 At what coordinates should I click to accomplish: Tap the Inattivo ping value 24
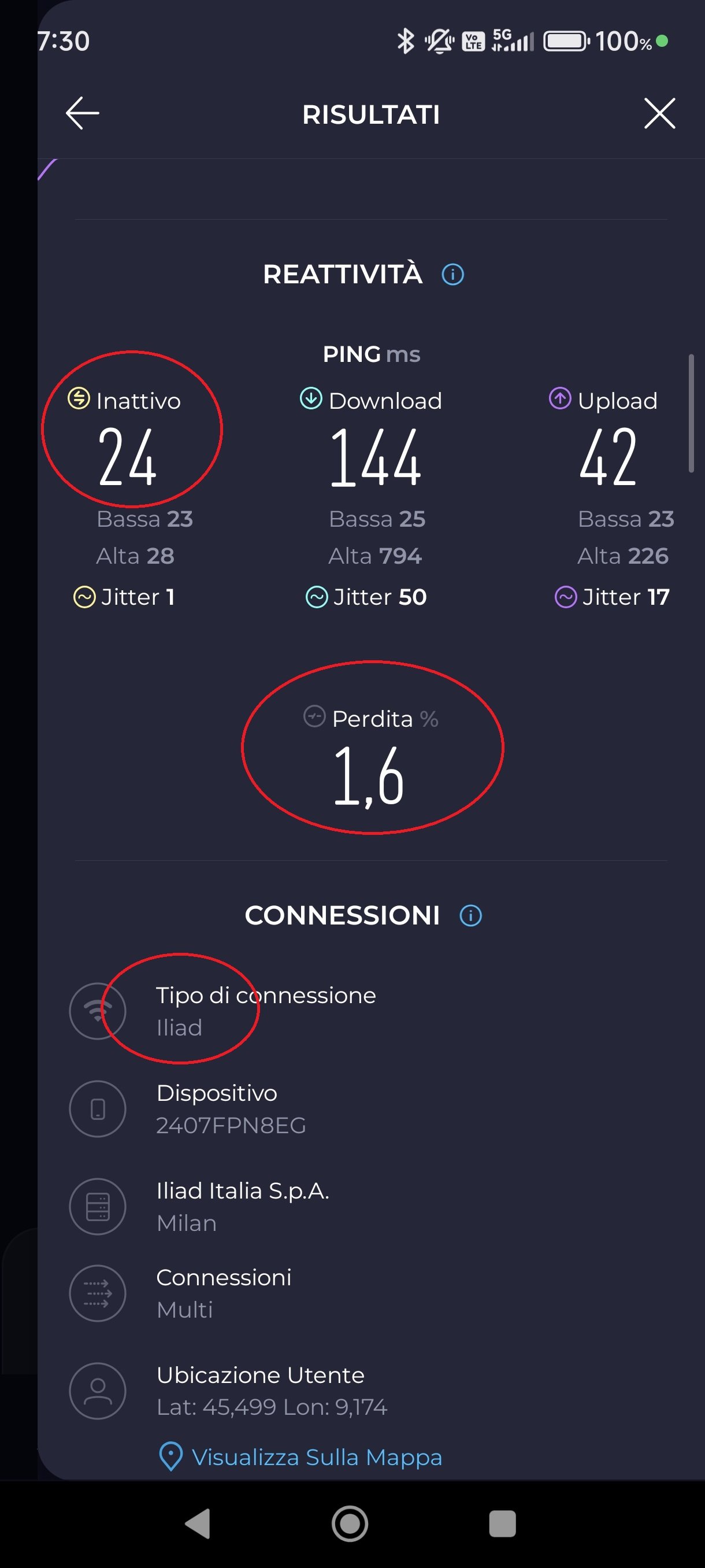[128, 457]
